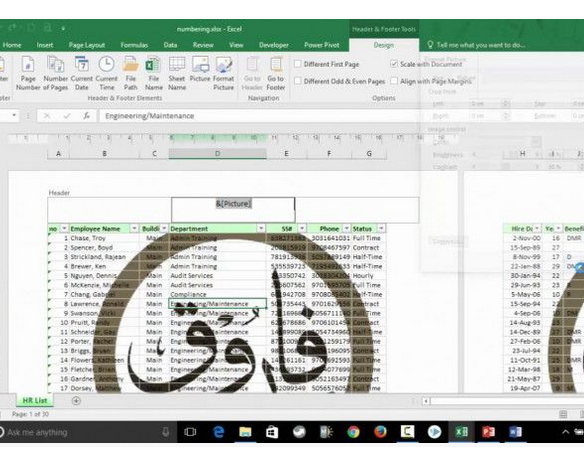The height and width of the screenshot is (449, 584).
Task: Go to Footer navigation button
Action: coord(276,73)
